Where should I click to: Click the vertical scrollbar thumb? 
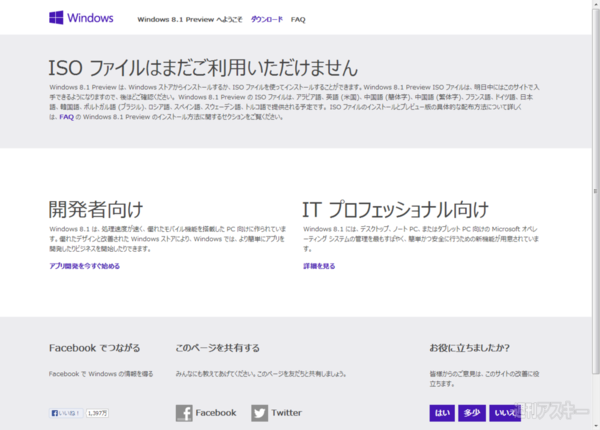tap(595, 191)
